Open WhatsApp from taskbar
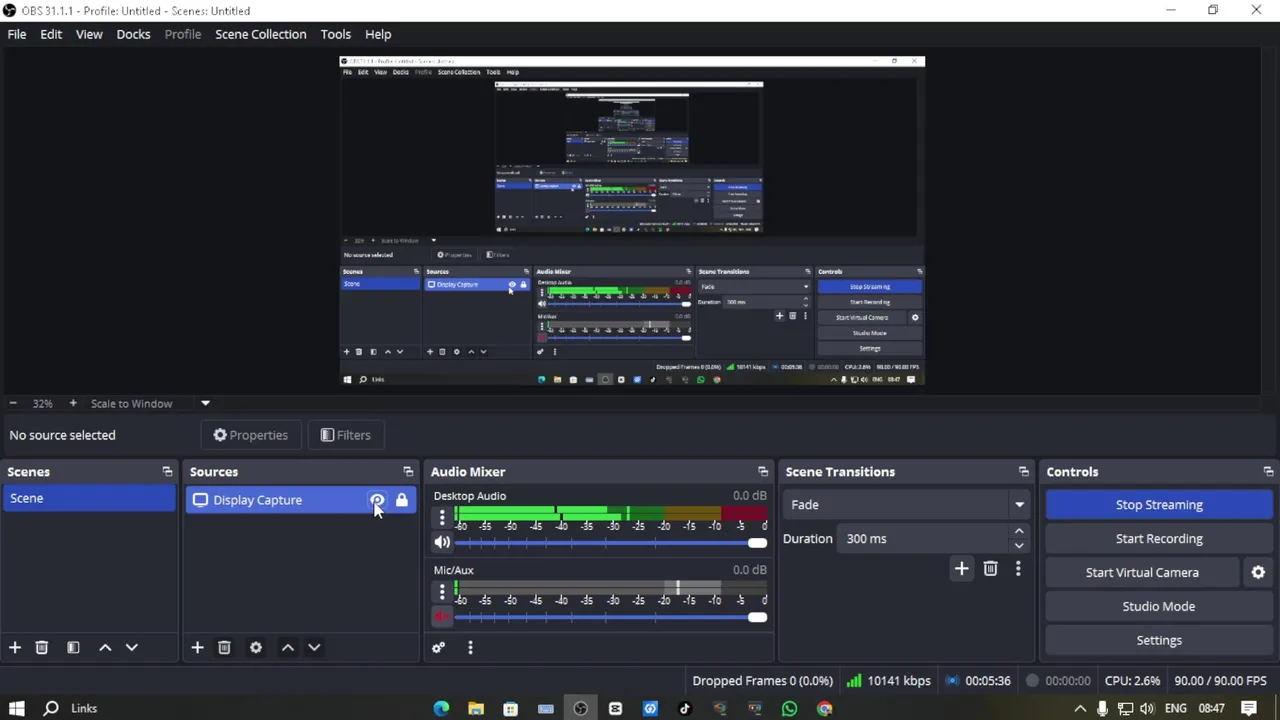1280x720 pixels. click(790, 709)
